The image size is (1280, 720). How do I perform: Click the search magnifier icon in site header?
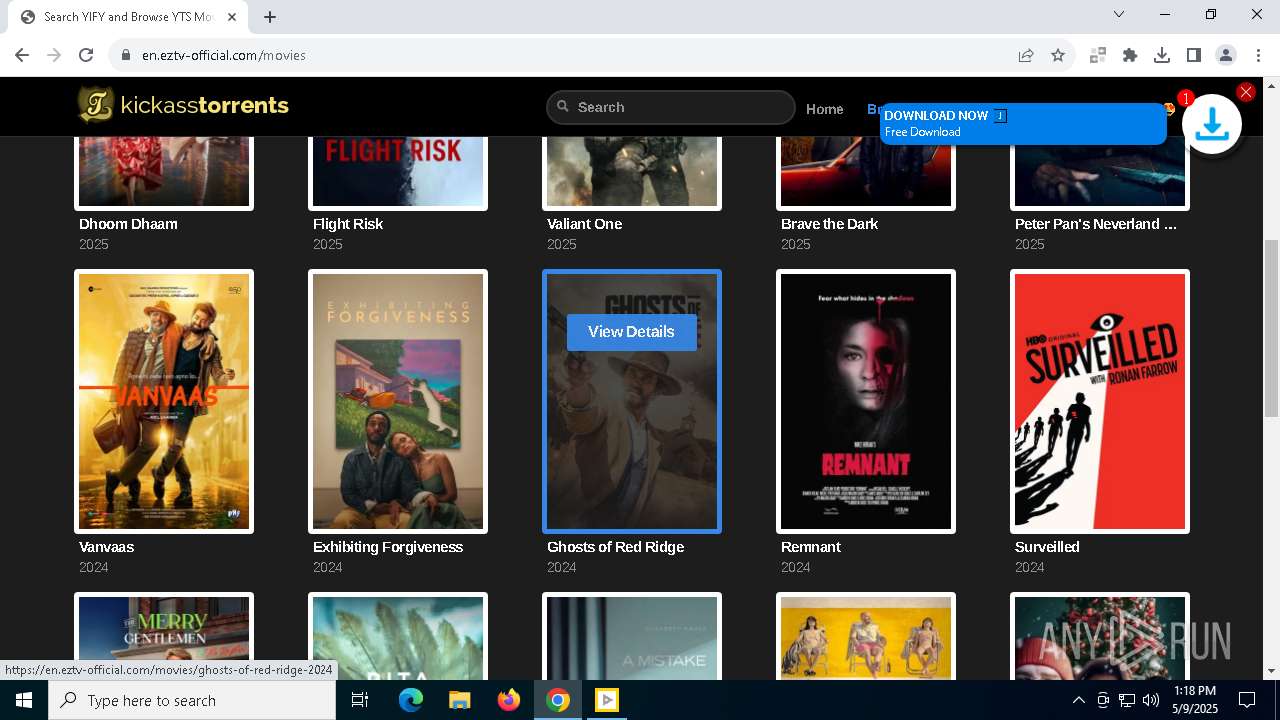[x=563, y=106]
